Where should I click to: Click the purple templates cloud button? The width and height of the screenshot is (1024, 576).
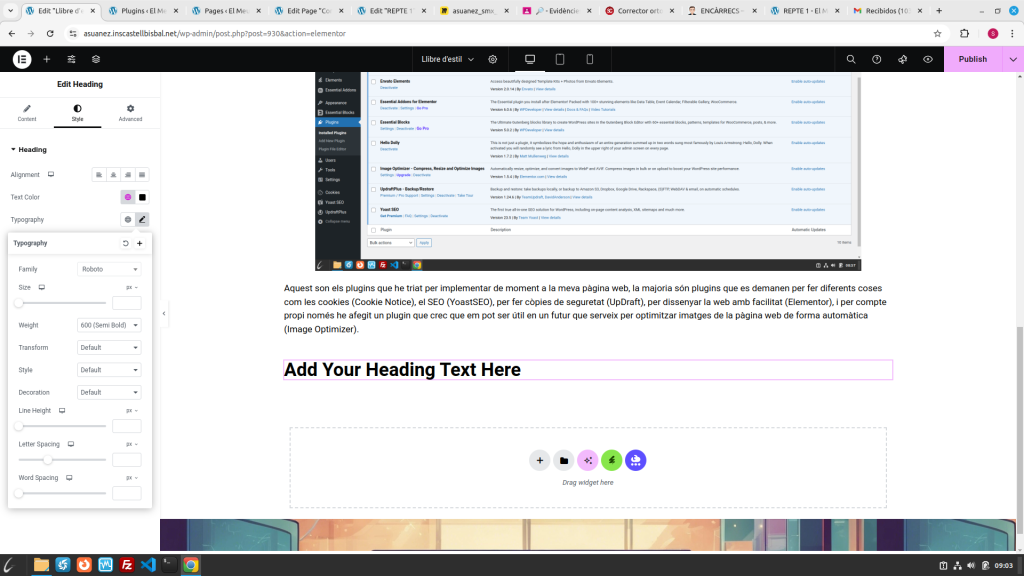point(635,460)
